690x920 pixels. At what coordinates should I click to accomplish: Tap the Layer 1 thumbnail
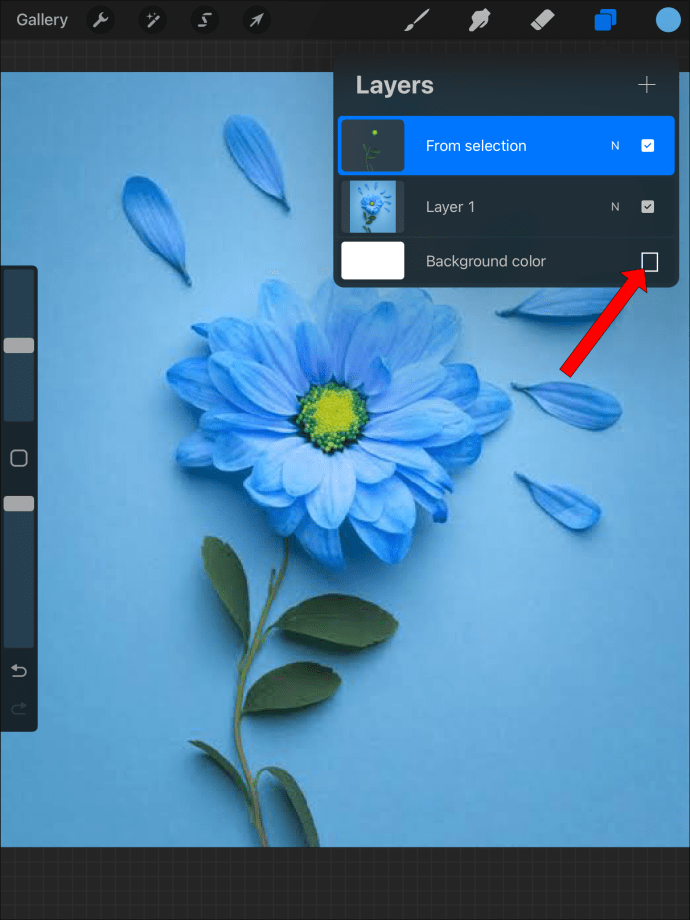click(x=373, y=207)
